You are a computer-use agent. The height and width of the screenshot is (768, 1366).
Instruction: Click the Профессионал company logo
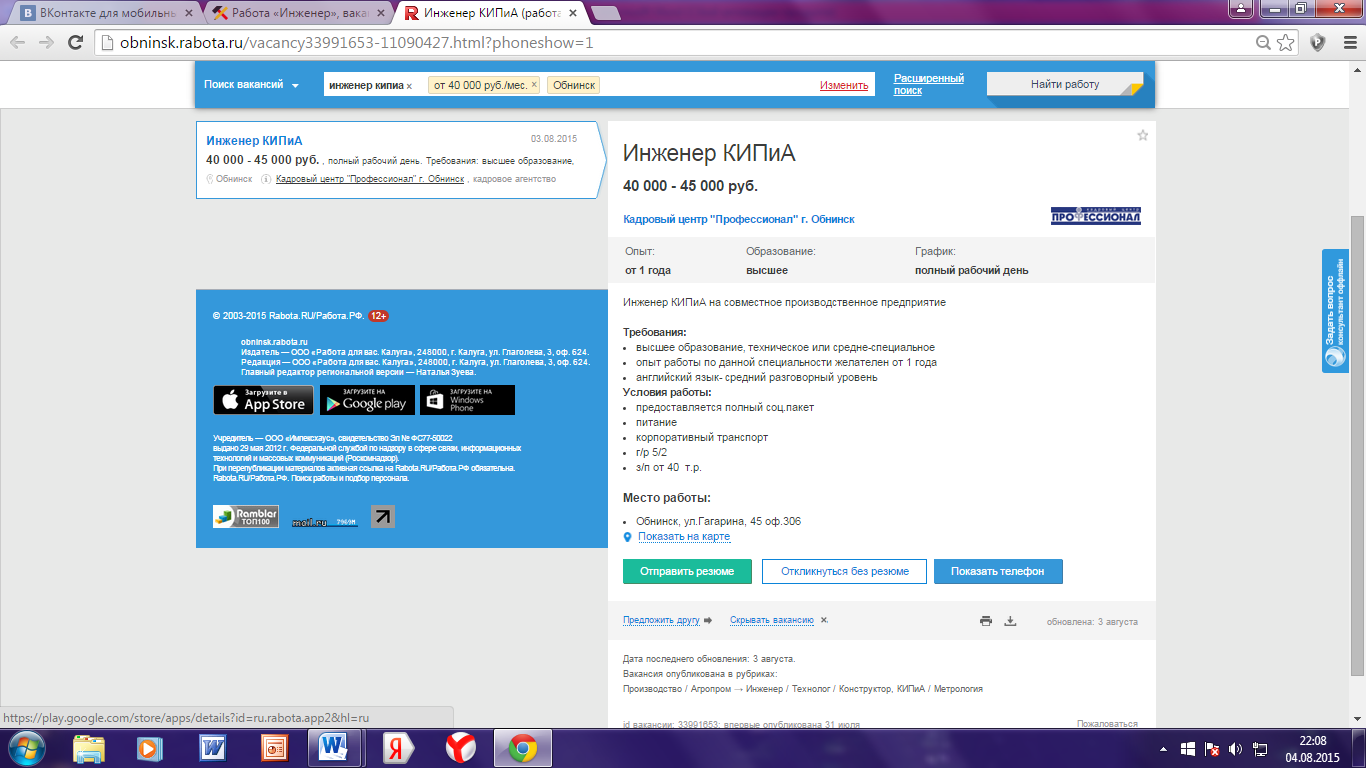[x=1095, y=216]
